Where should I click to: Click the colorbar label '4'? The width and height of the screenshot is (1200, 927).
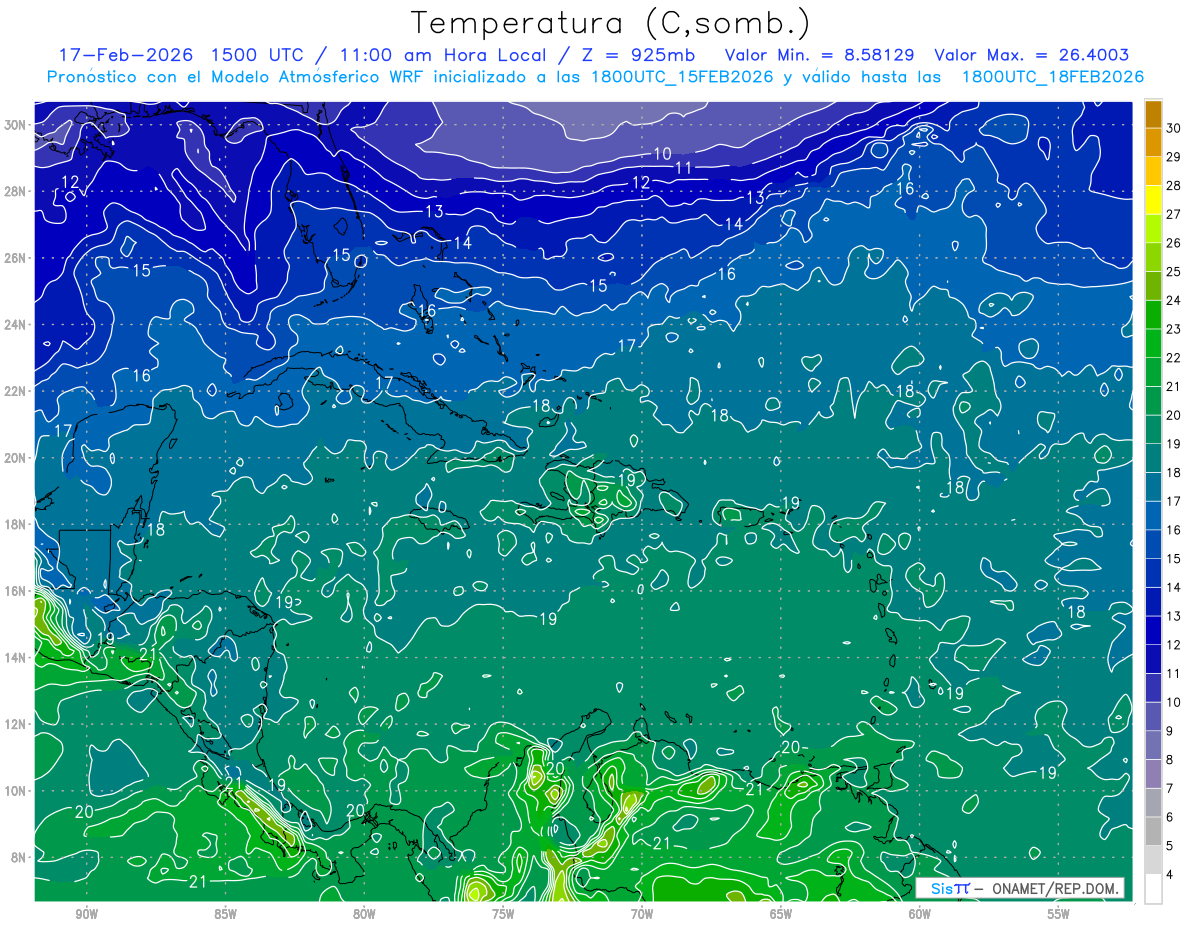[1169, 875]
